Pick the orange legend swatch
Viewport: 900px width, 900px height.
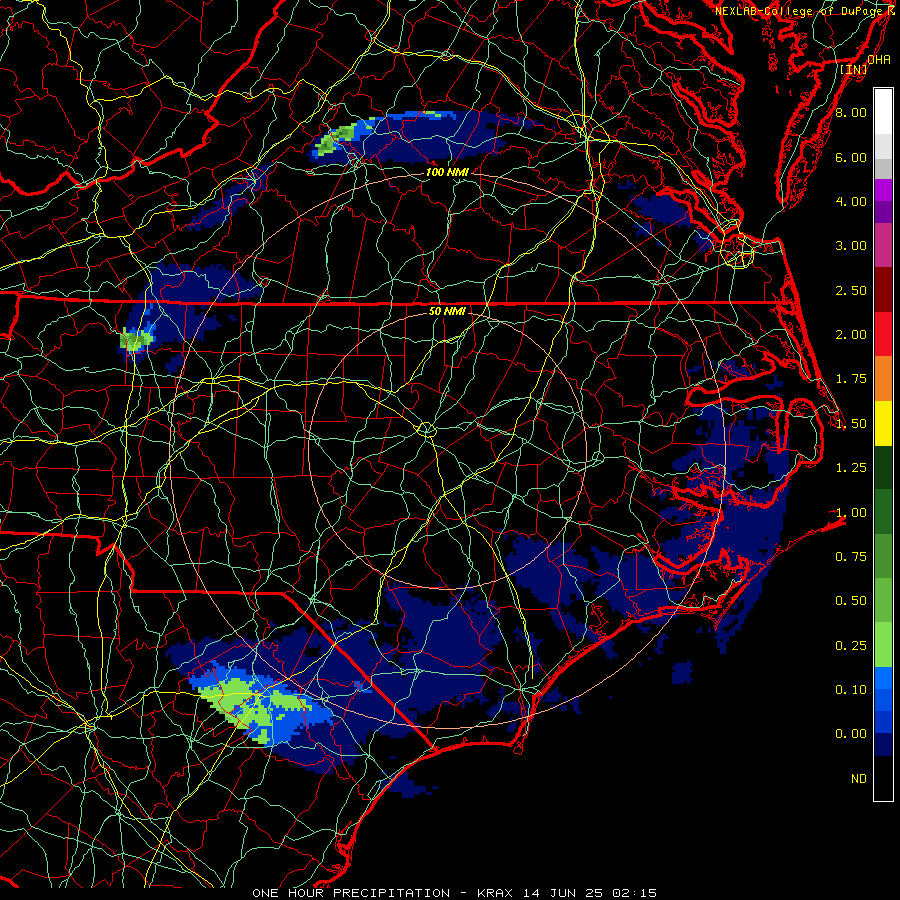pos(883,379)
